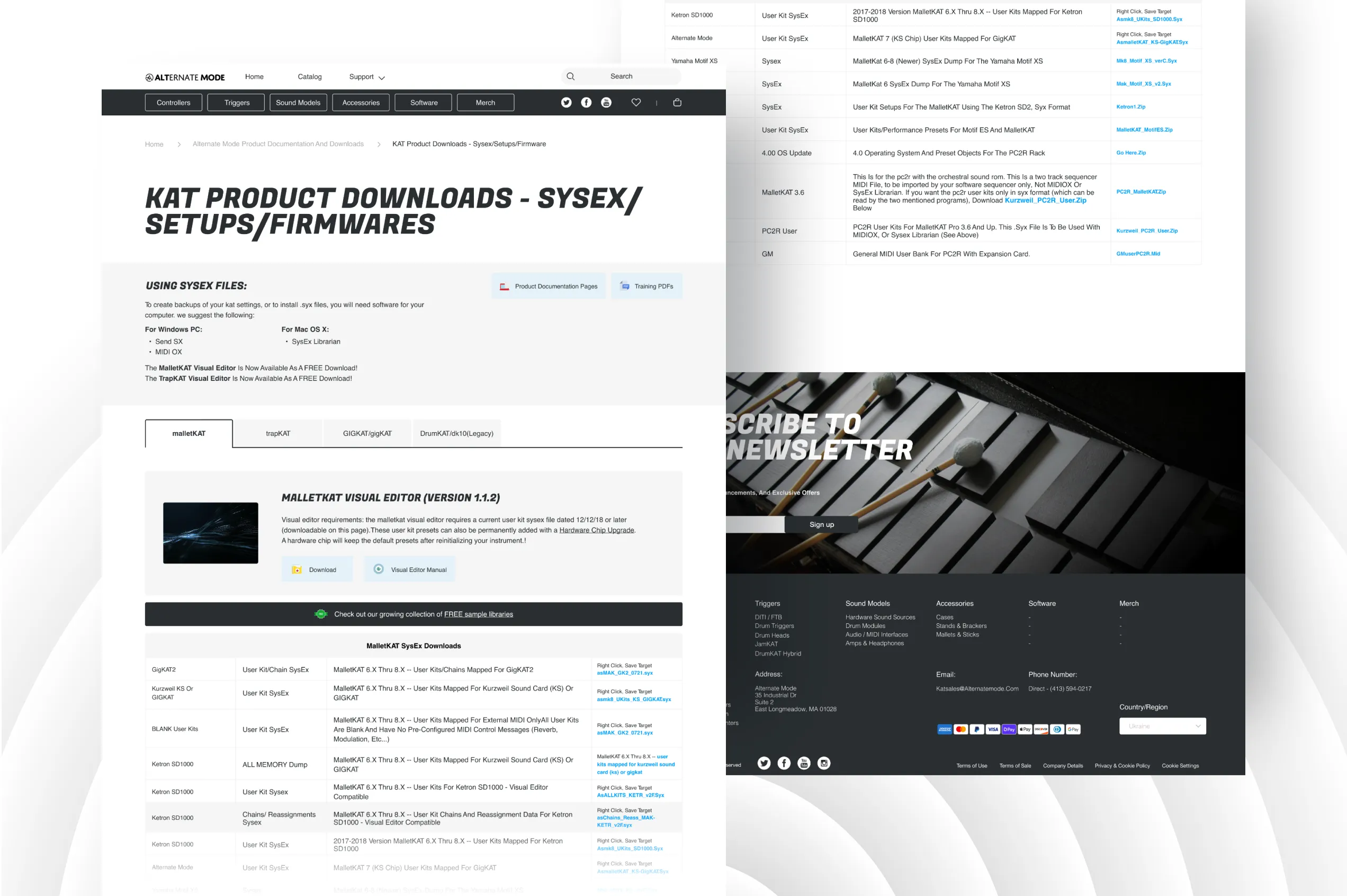Open the Country/Region Ukraine dropdown

tap(1162, 725)
